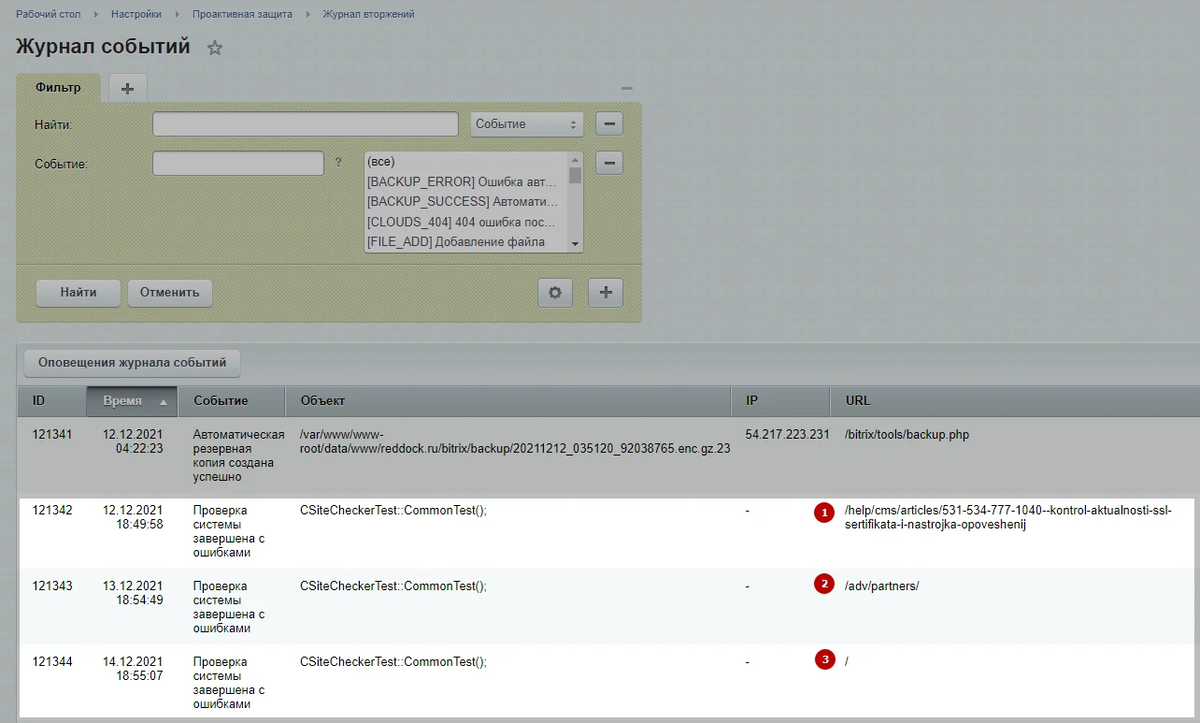Click timestamp 13.12.2021 18:54:49
The image size is (1200, 723).
point(133,593)
